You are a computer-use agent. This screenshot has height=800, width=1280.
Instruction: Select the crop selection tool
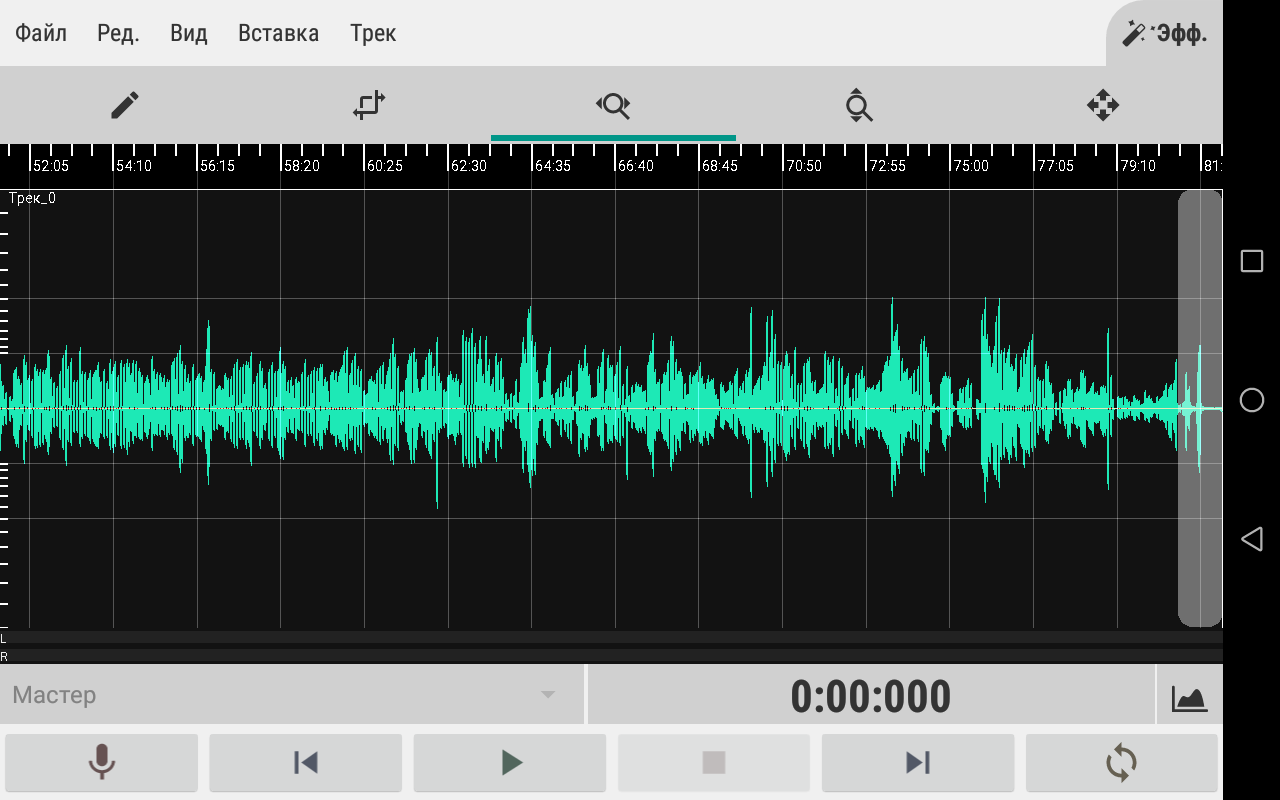click(x=369, y=105)
